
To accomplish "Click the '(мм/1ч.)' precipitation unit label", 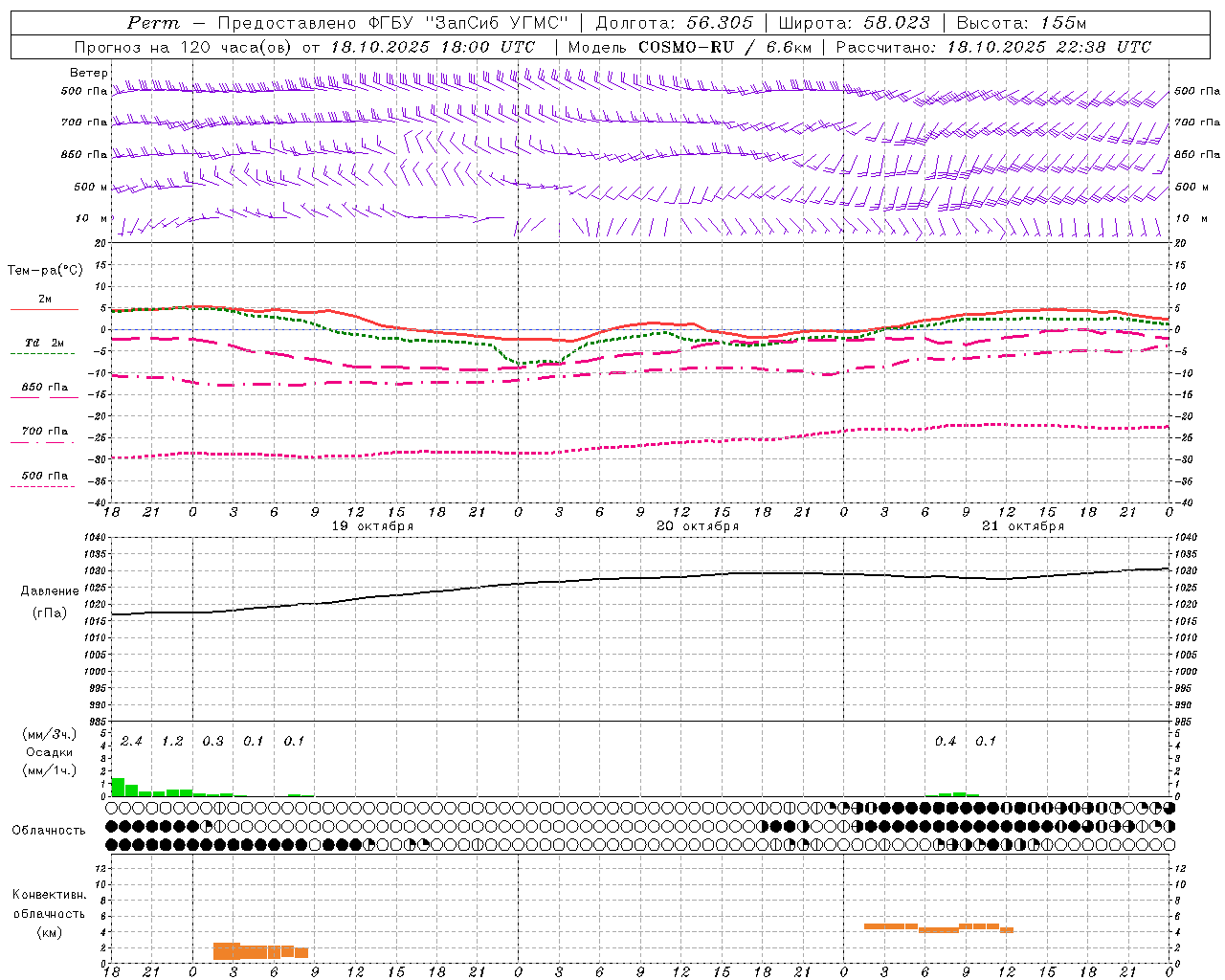I will coord(50,770).
